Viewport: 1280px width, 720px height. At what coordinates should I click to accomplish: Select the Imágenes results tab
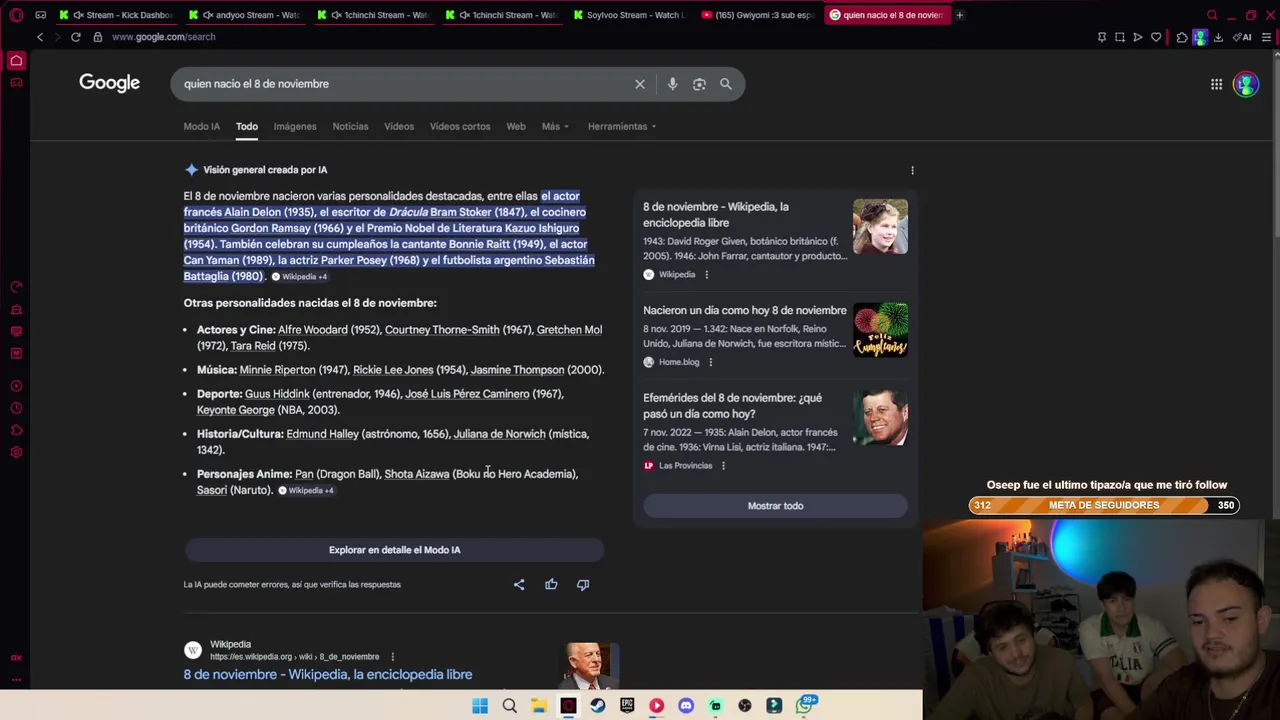(x=295, y=126)
